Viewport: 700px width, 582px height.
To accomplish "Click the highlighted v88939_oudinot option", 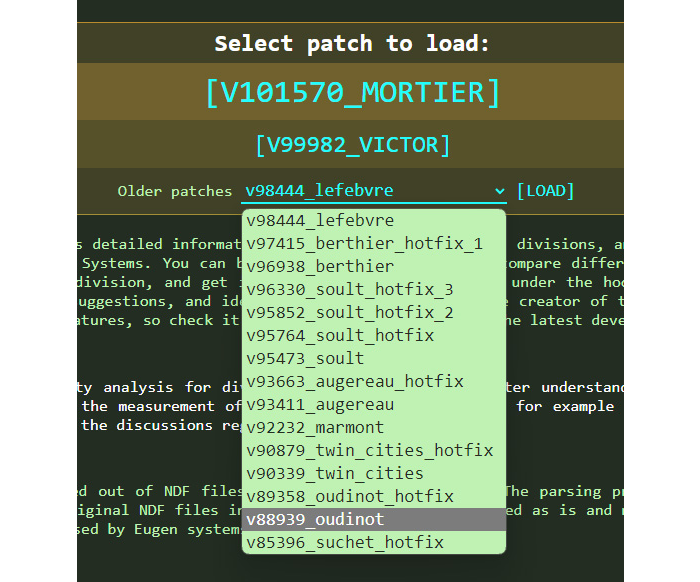I will click(x=315, y=520).
